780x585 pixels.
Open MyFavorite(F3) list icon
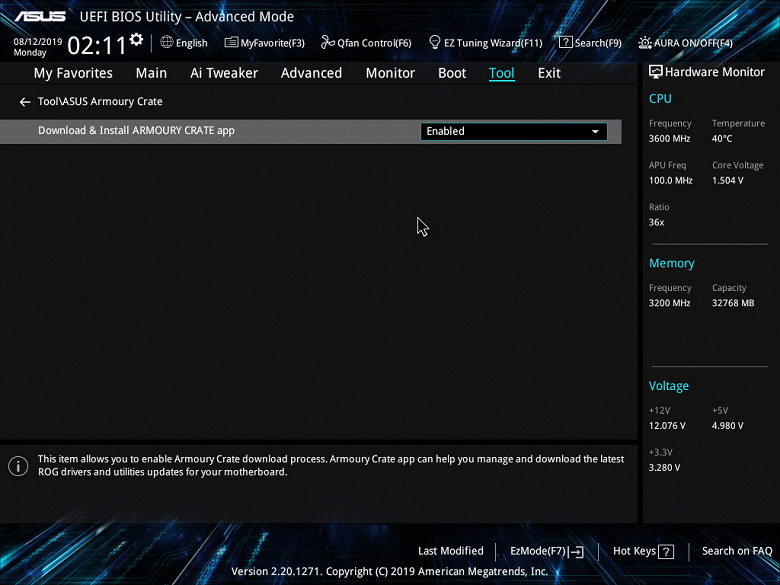(x=231, y=42)
